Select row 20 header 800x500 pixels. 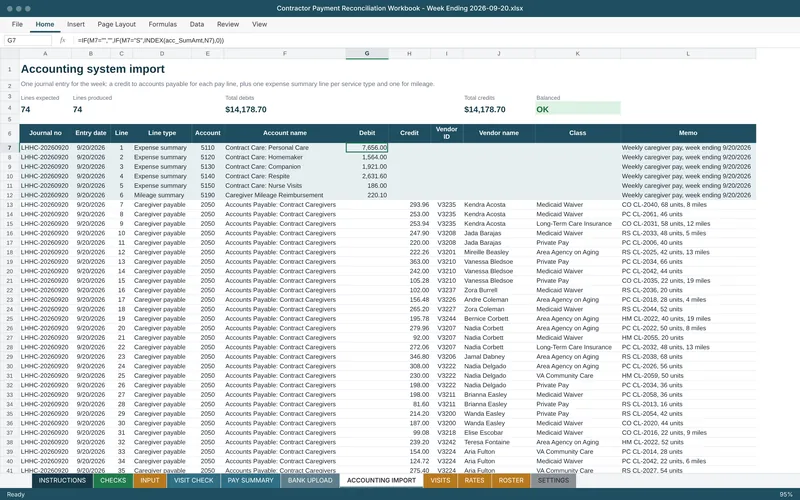click(9, 271)
